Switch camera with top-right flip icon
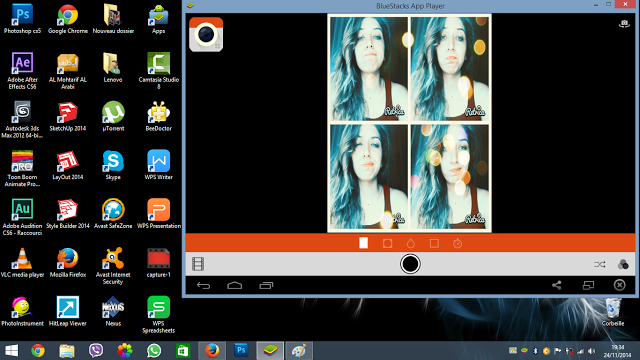Screen dimensions: 640x360 pos(624,24)
